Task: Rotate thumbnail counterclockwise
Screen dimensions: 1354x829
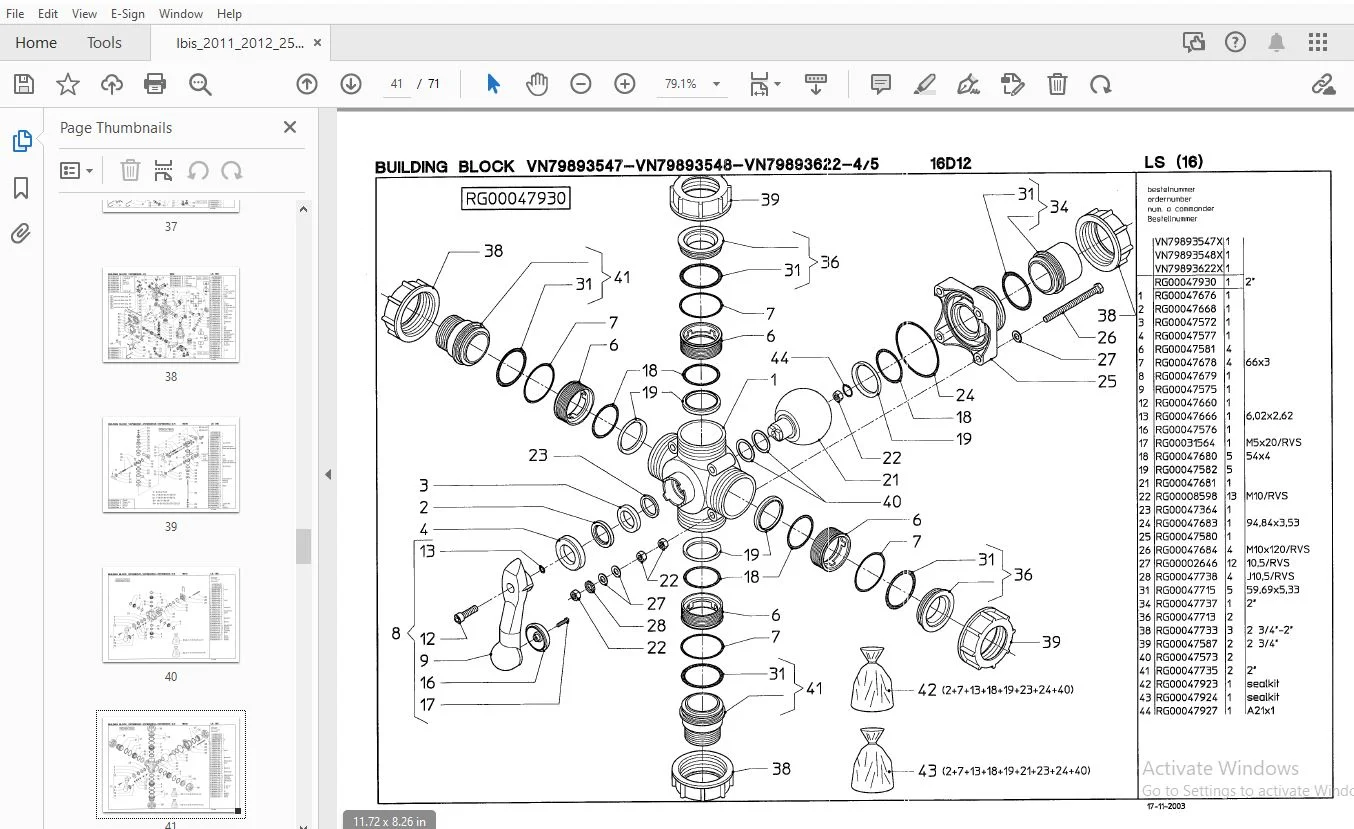Action: [x=198, y=170]
